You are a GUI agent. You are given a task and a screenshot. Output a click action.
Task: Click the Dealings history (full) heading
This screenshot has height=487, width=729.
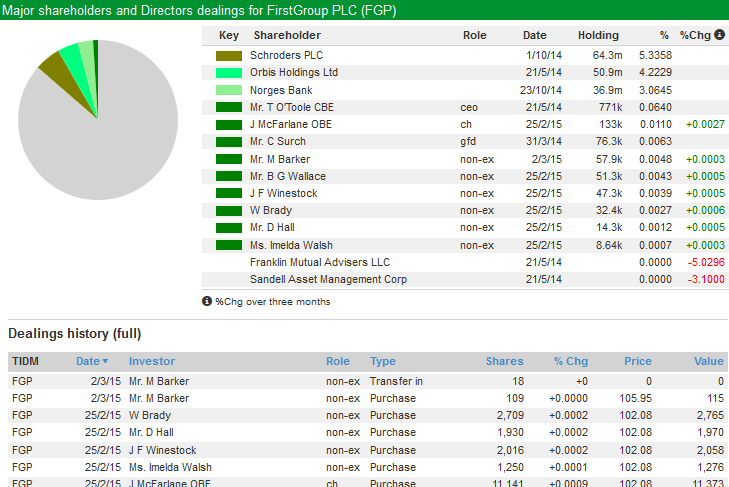click(74, 334)
